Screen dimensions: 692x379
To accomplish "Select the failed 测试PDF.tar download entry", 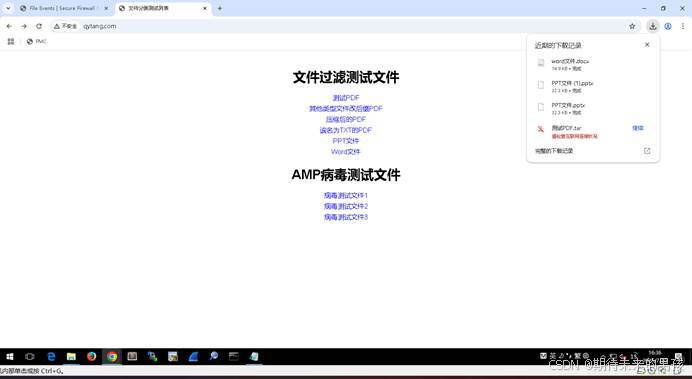I will click(593, 131).
